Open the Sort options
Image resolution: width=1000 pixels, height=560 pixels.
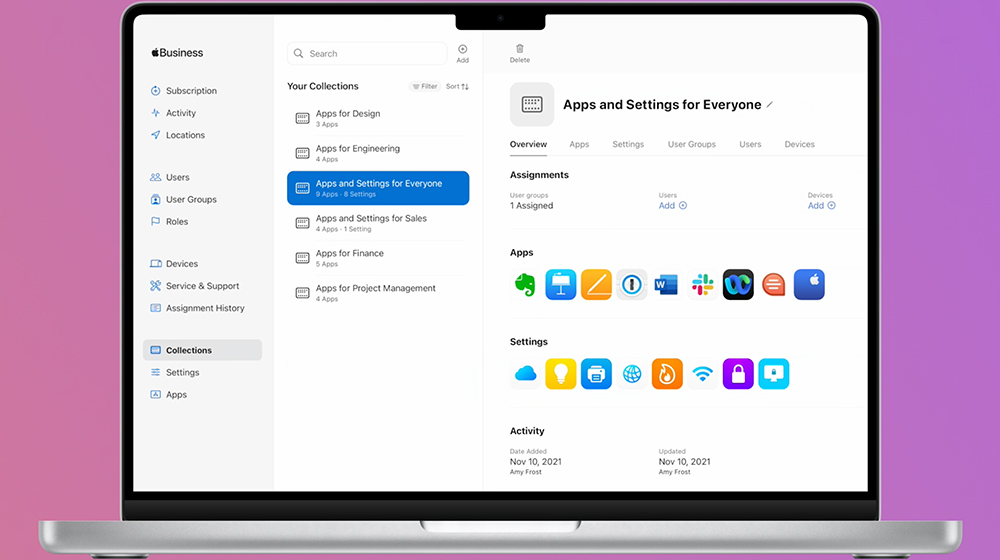tap(457, 86)
